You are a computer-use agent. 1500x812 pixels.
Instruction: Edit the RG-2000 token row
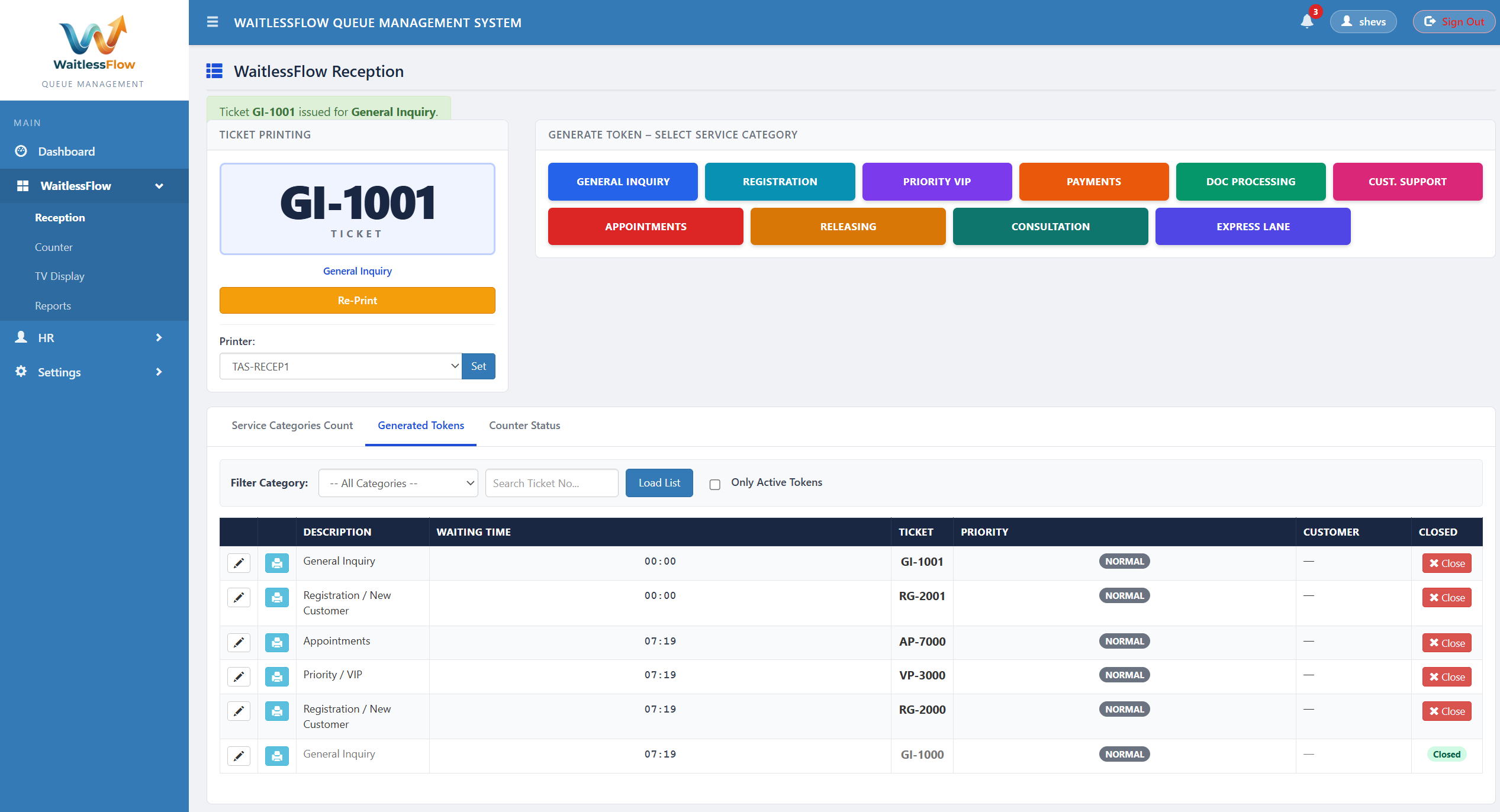[x=239, y=711]
